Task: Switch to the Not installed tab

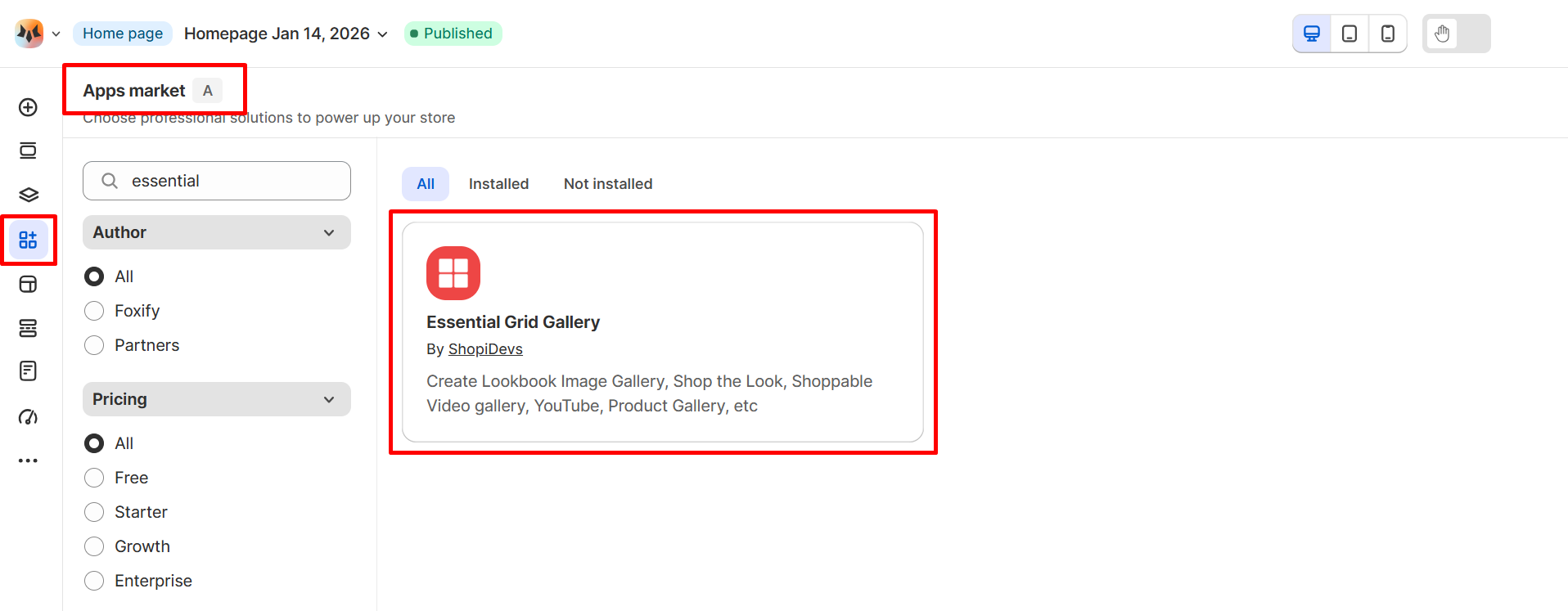Action: click(607, 184)
